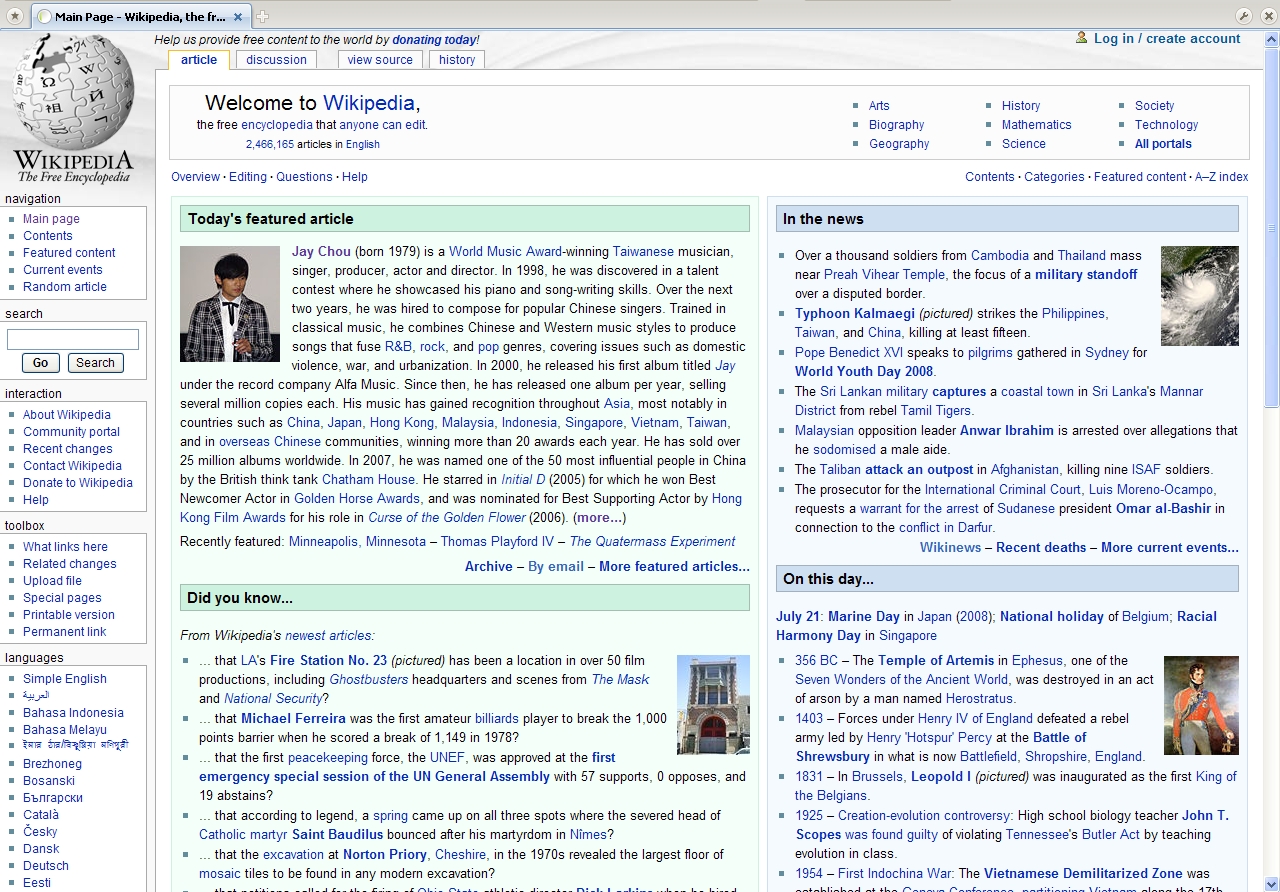
Task: Click the newest articles link
Action: pos(329,636)
